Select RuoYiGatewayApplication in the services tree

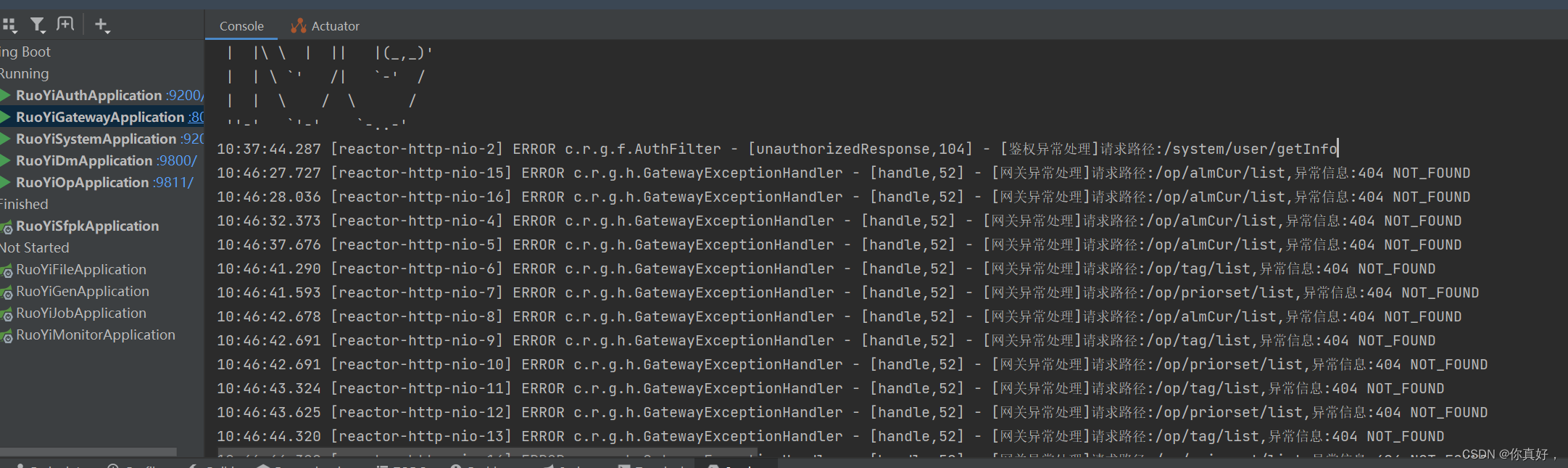coord(101,117)
